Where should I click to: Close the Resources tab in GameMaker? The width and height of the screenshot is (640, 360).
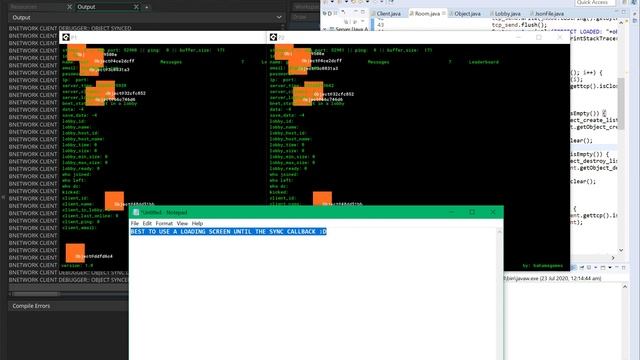[69, 7]
